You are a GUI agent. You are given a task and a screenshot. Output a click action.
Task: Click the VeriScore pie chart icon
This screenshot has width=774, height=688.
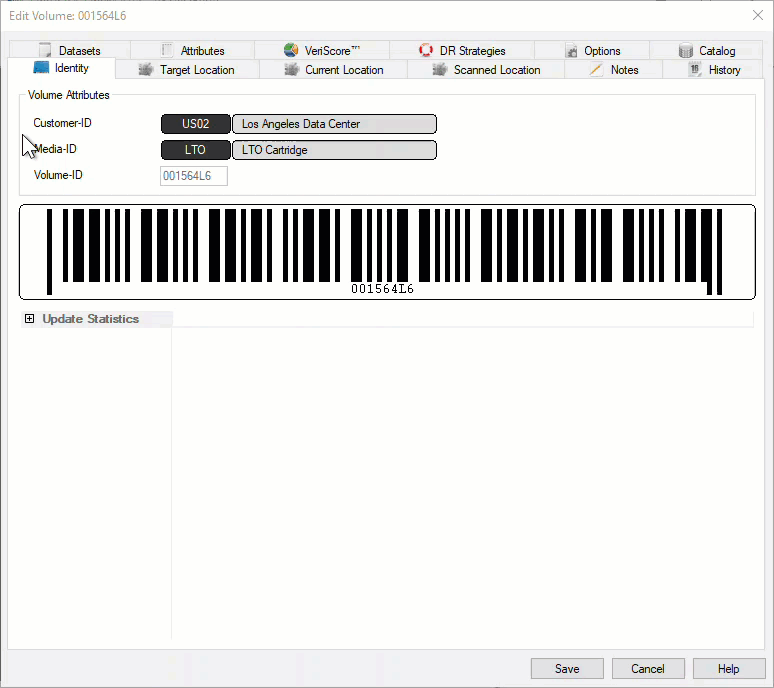(291, 50)
